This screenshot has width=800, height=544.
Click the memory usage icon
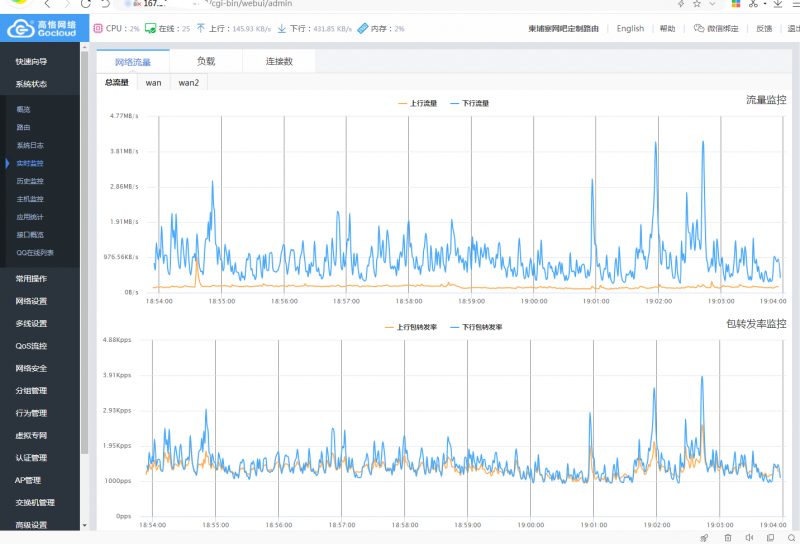[363, 29]
